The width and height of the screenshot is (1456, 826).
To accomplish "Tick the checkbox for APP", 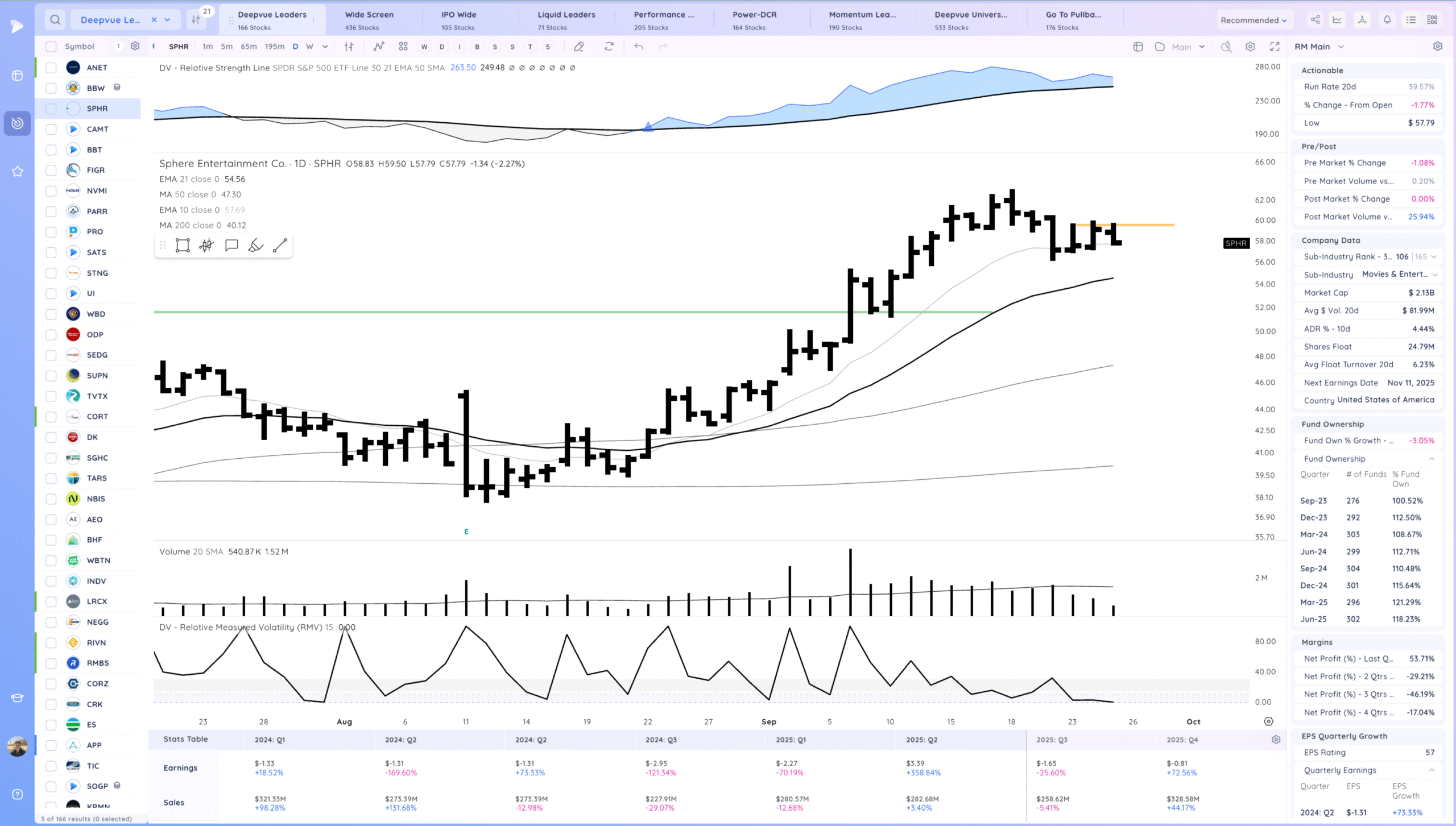I will click(x=51, y=745).
